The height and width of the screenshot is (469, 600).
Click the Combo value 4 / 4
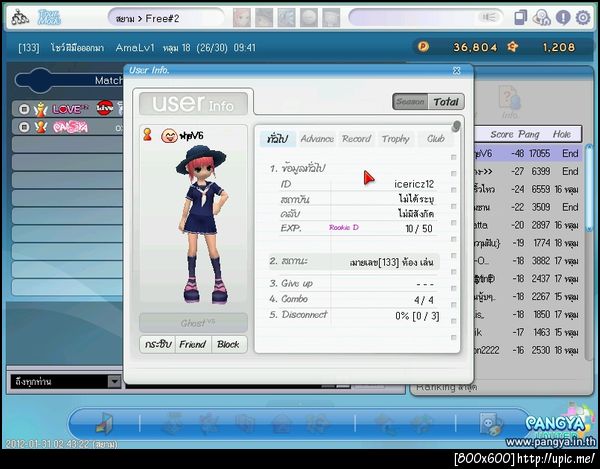coord(424,300)
